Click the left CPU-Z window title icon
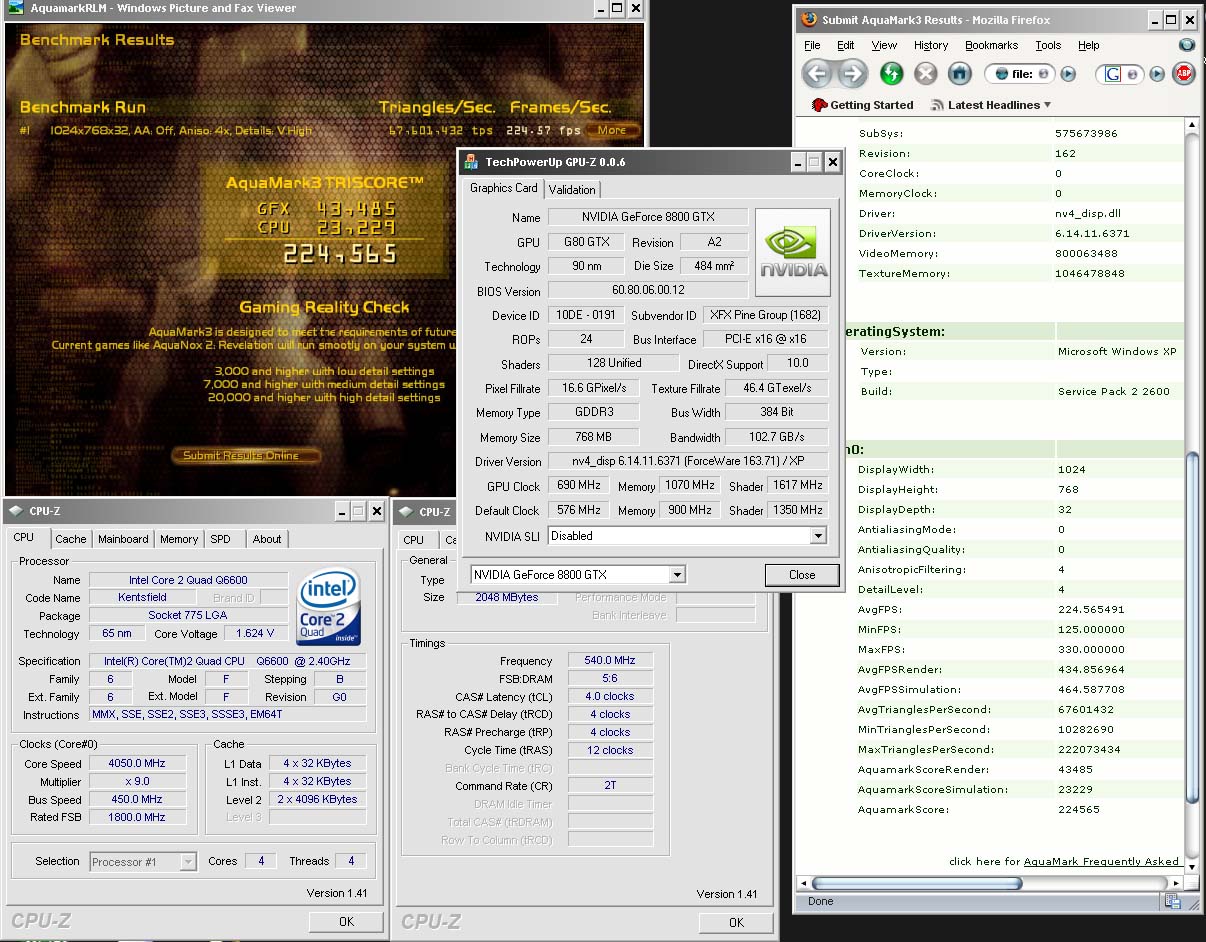The image size is (1206, 942). (16, 511)
